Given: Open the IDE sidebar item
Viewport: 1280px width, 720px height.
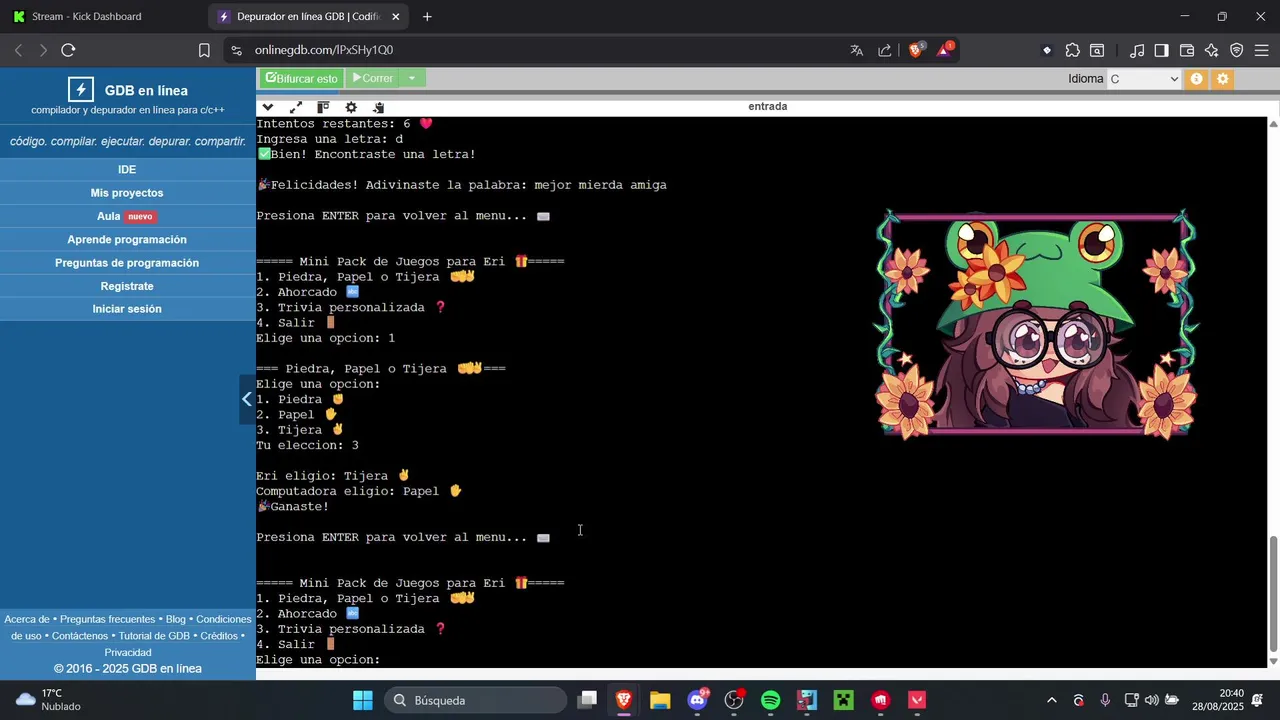Looking at the screenshot, I should click(127, 170).
